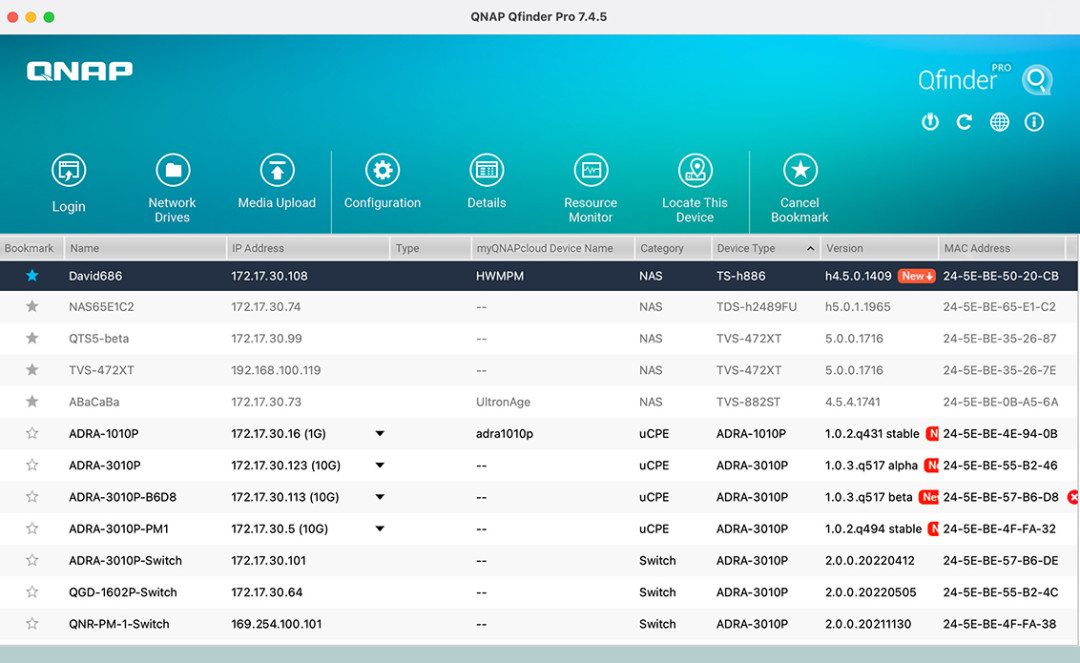This screenshot has width=1080, height=663.
Task: Sort by the Name column header
Action: (145, 248)
